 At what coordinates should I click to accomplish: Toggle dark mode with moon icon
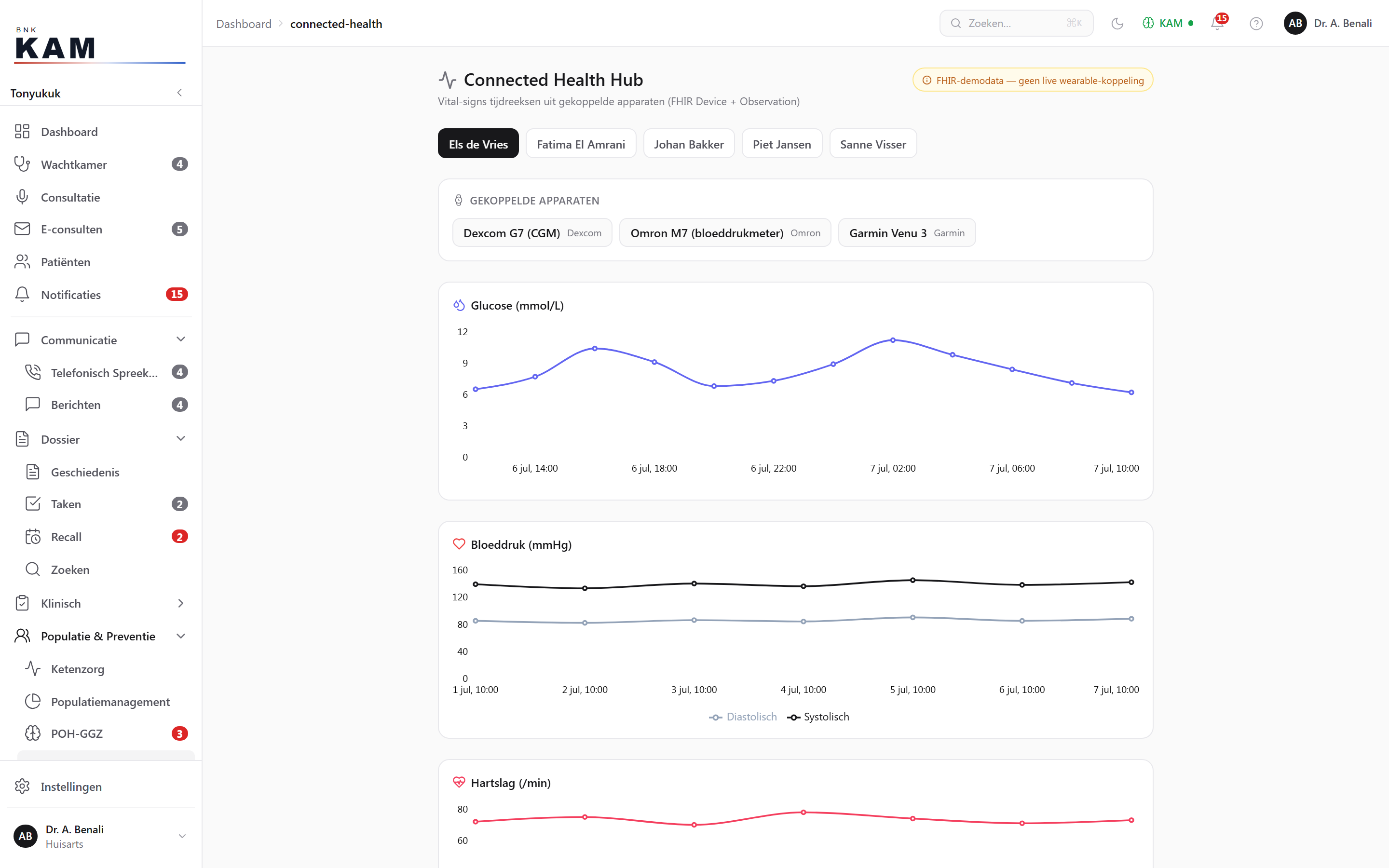tap(1117, 24)
